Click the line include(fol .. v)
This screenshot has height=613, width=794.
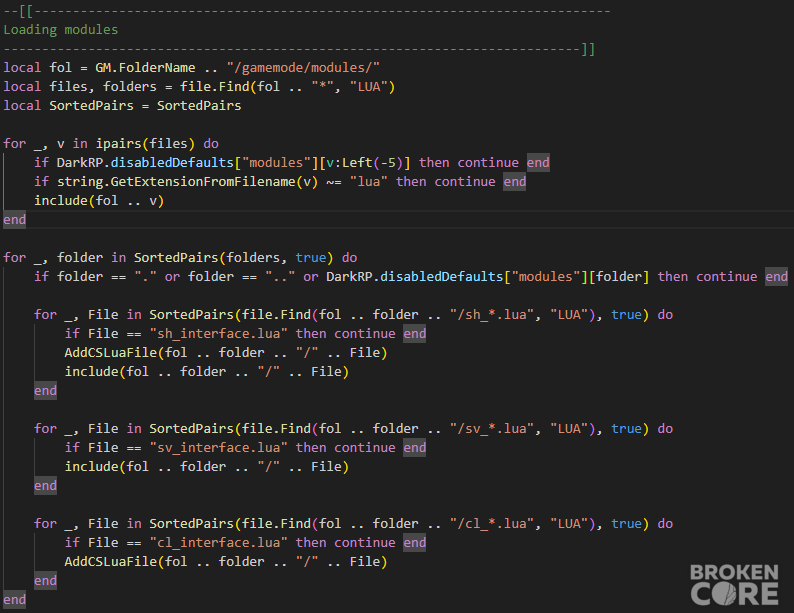coord(99,201)
